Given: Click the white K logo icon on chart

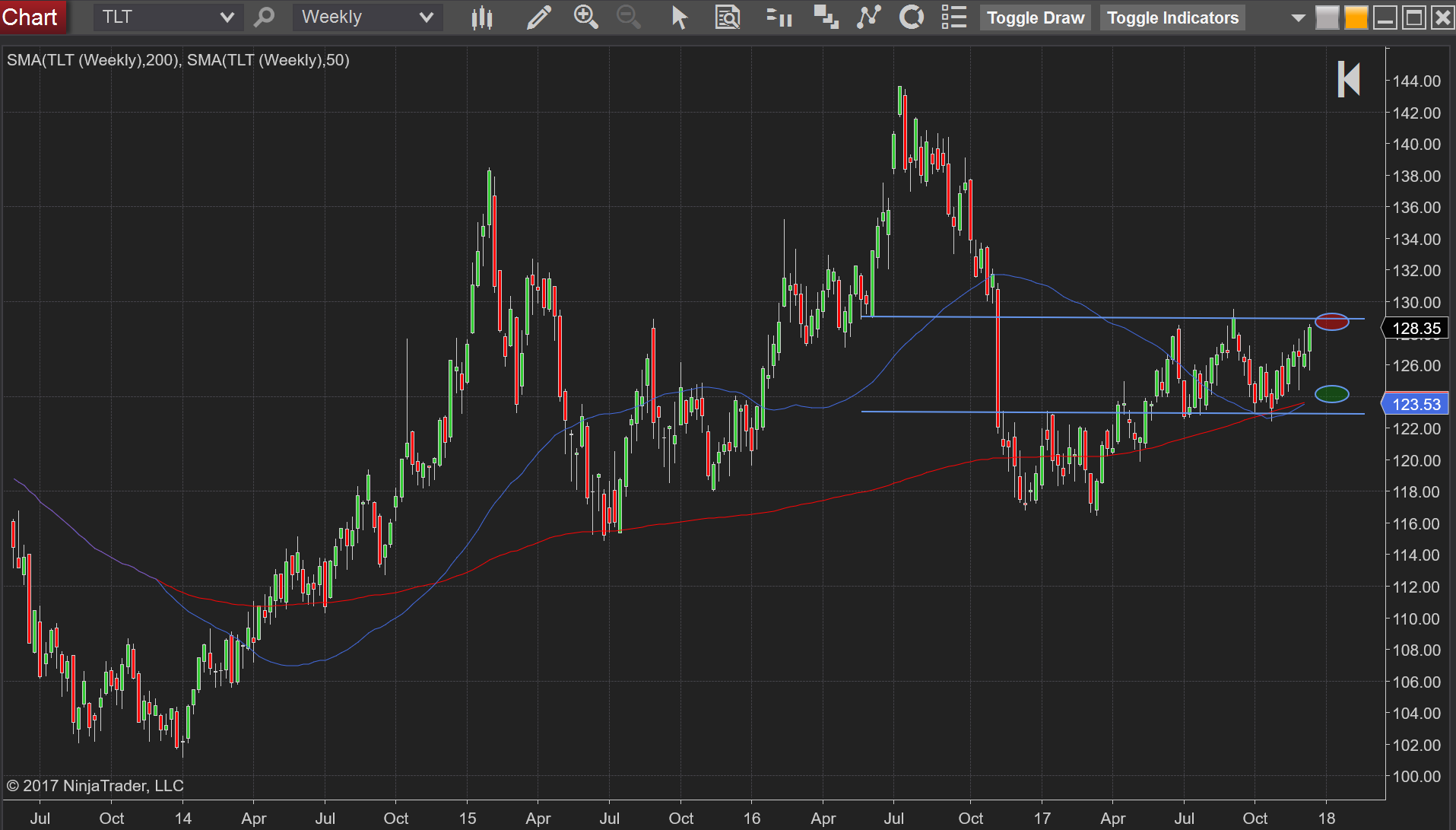Looking at the screenshot, I should coord(1349,79).
